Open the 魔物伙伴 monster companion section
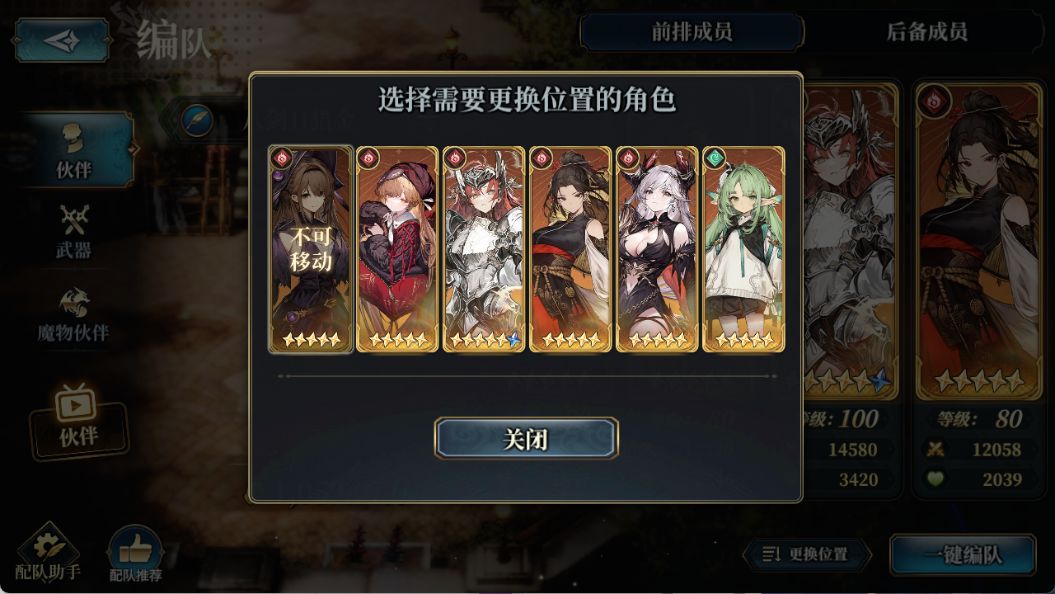Viewport: 1055px width, 594px height. (x=73, y=314)
